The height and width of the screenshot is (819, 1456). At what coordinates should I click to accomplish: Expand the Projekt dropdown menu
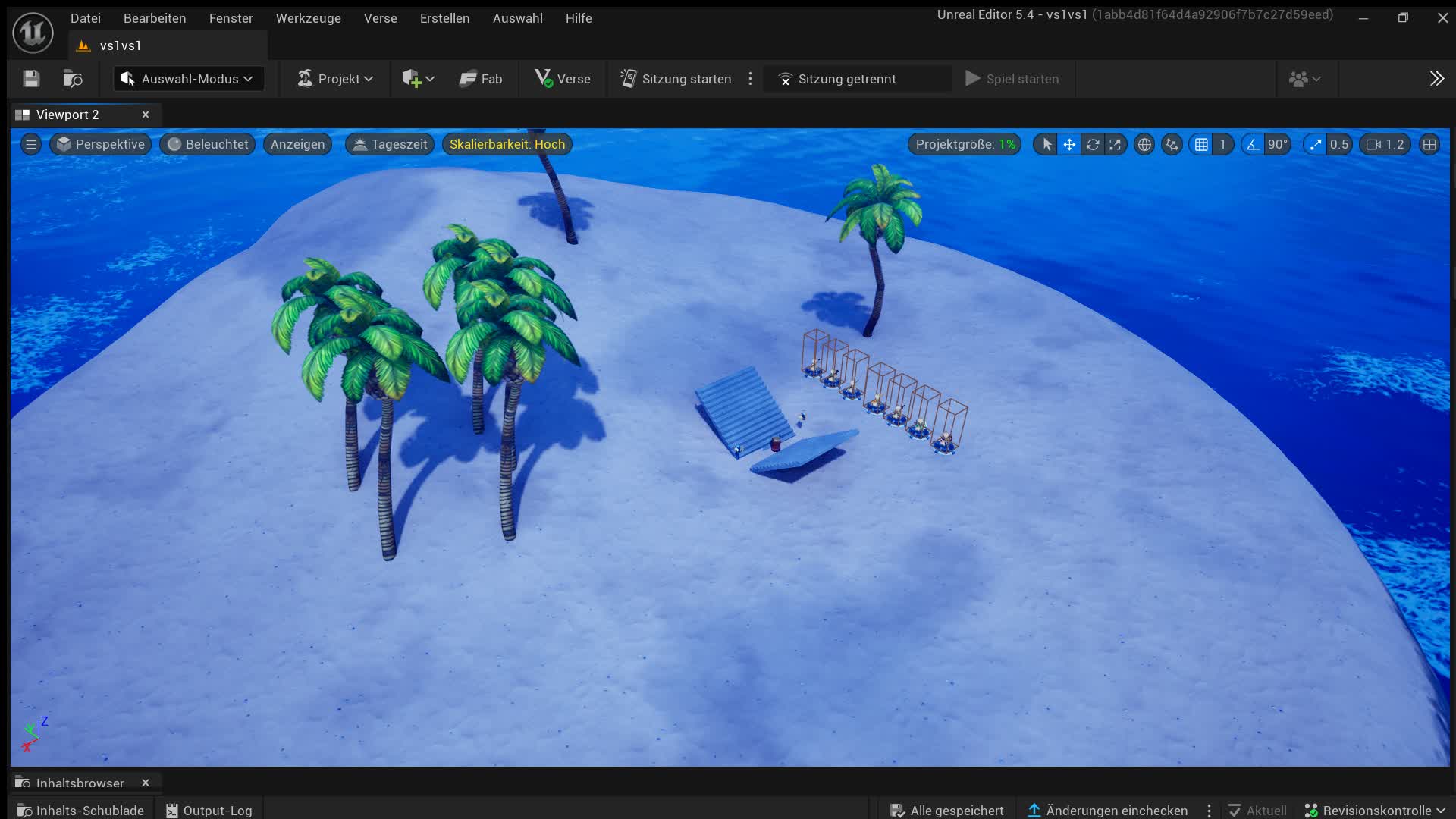[335, 79]
